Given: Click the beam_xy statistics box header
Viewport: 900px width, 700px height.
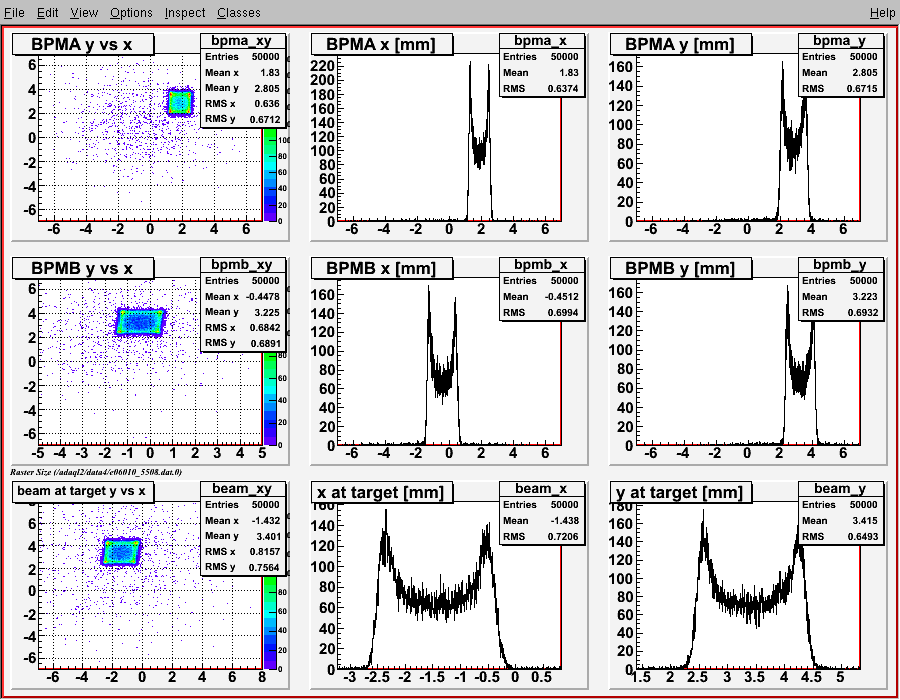Looking at the screenshot, I should (242, 488).
